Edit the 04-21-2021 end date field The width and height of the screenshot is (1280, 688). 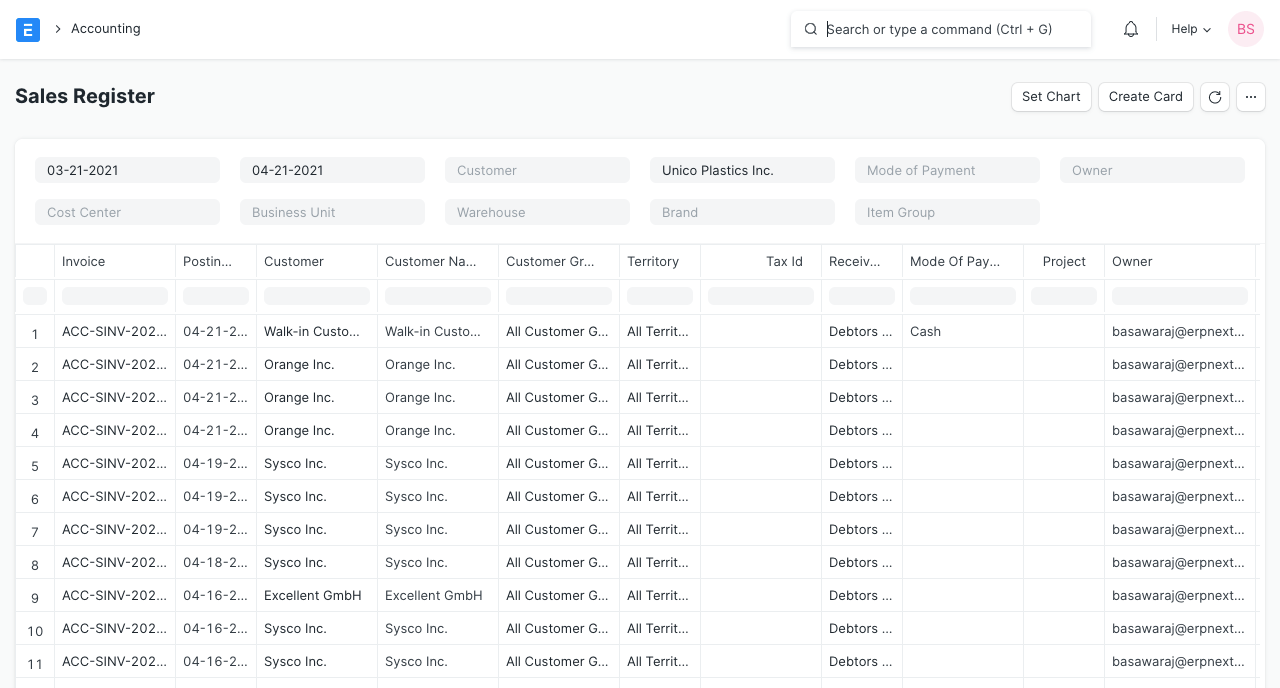(332, 170)
